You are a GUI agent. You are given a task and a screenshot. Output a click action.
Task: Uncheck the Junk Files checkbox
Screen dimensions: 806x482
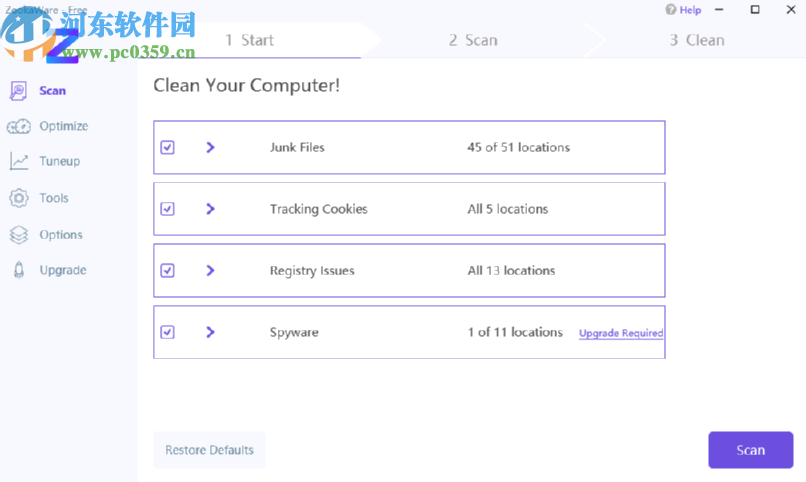click(x=168, y=147)
